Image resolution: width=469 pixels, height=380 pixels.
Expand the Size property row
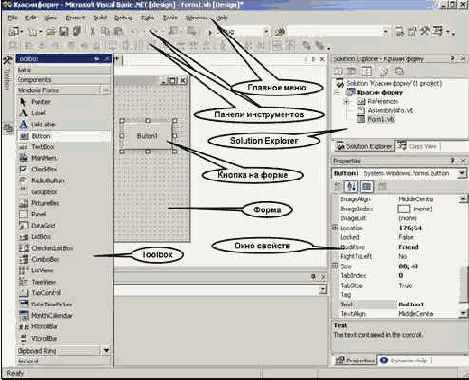(x=335, y=266)
